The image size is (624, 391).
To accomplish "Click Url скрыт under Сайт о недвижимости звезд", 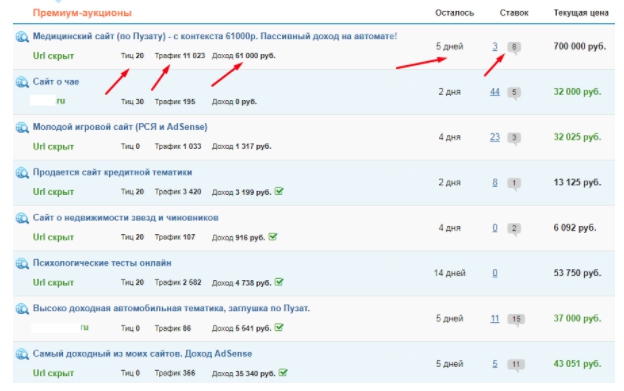I will pyautogui.click(x=53, y=237).
